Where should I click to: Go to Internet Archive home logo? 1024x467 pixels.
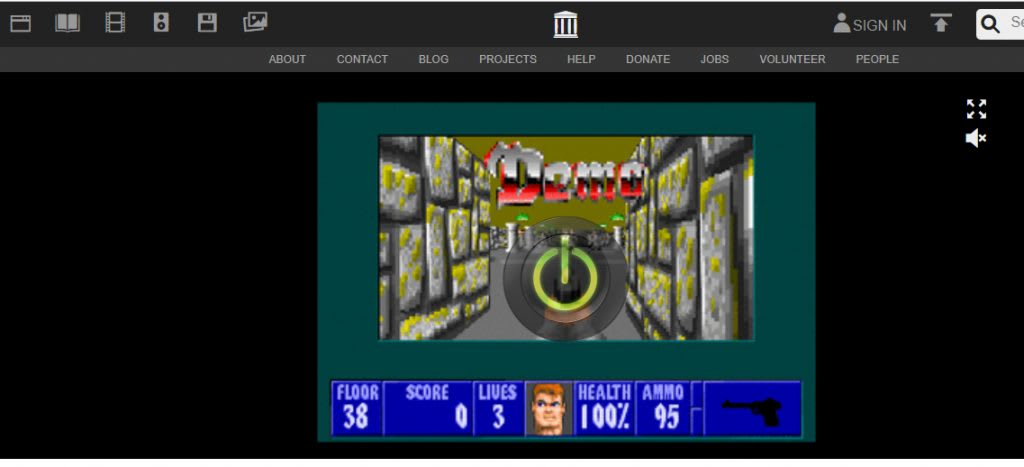pos(566,25)
